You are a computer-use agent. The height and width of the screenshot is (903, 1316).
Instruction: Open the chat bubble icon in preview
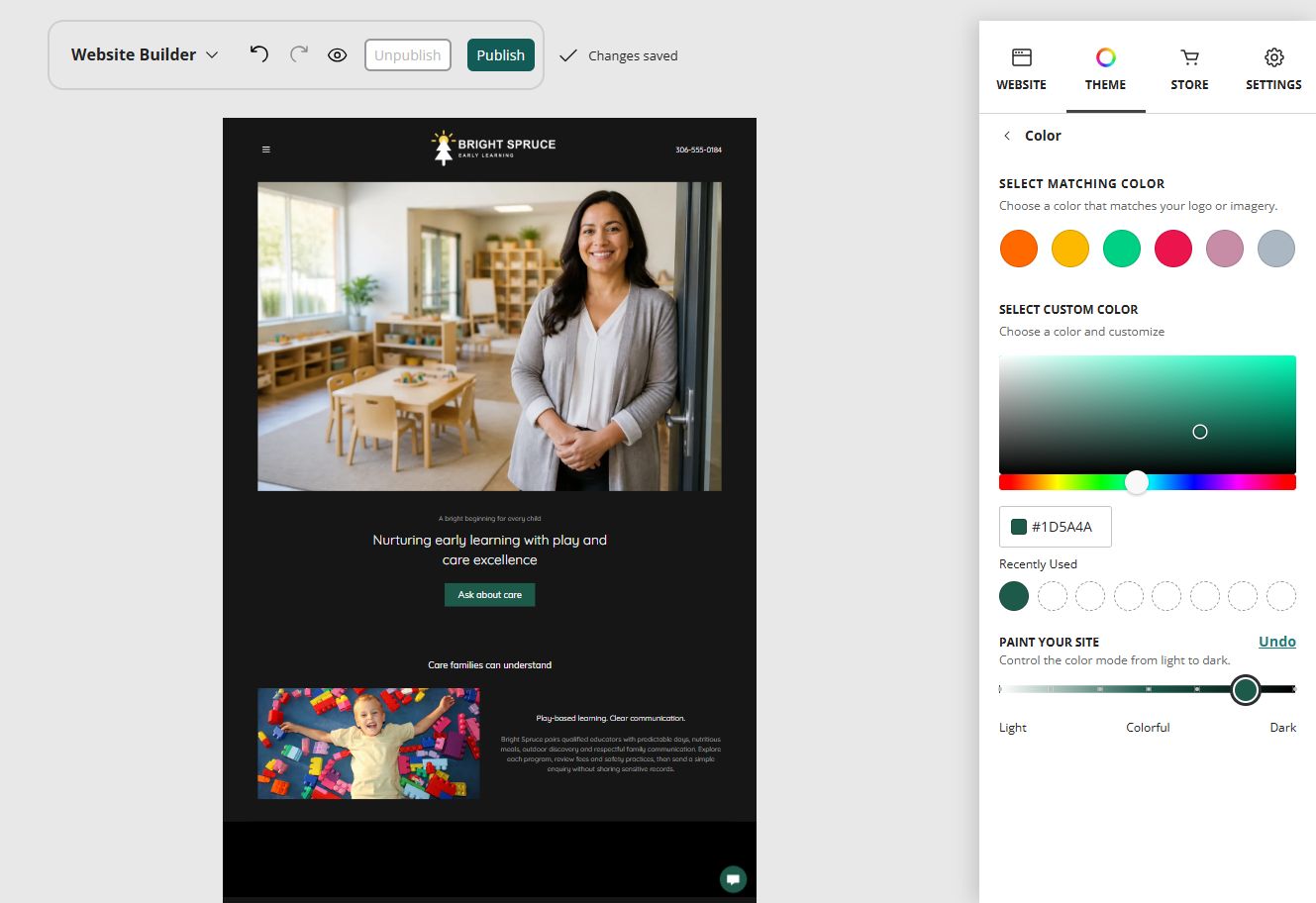click(733, 878)
